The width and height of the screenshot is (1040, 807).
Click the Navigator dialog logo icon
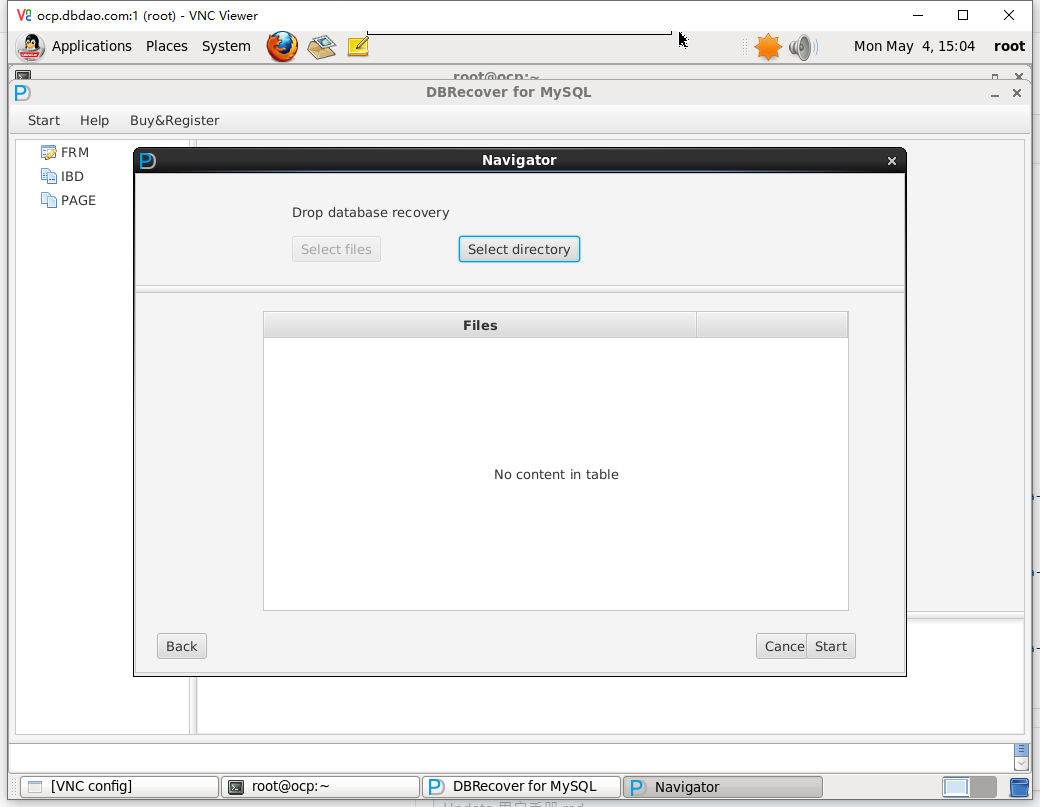point(148,160)
